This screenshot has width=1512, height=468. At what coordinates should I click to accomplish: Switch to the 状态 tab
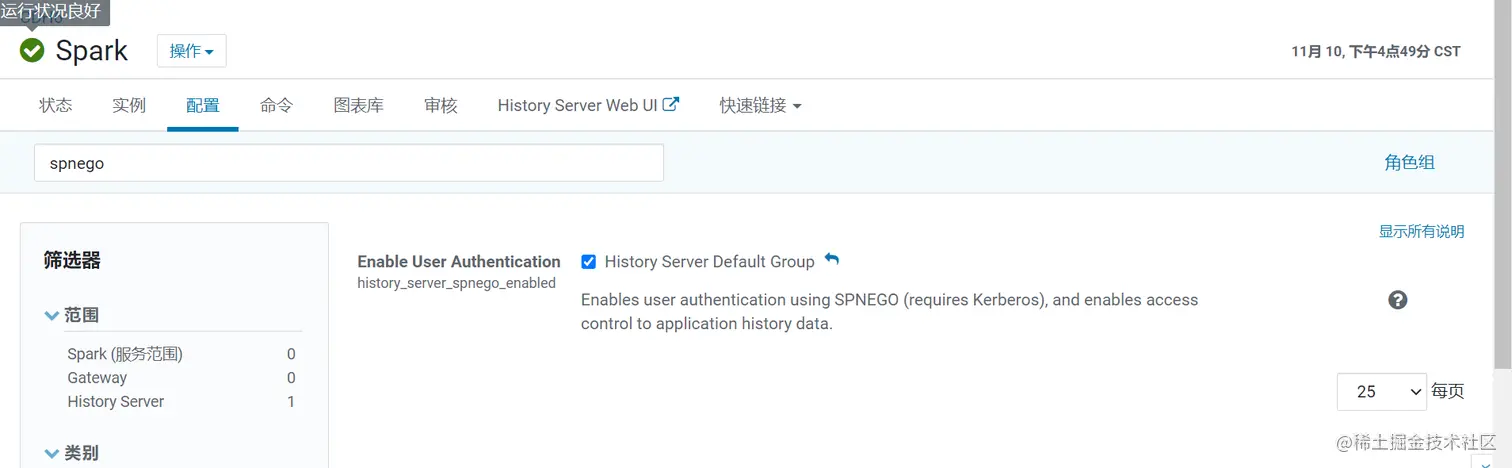coord(56,105)
